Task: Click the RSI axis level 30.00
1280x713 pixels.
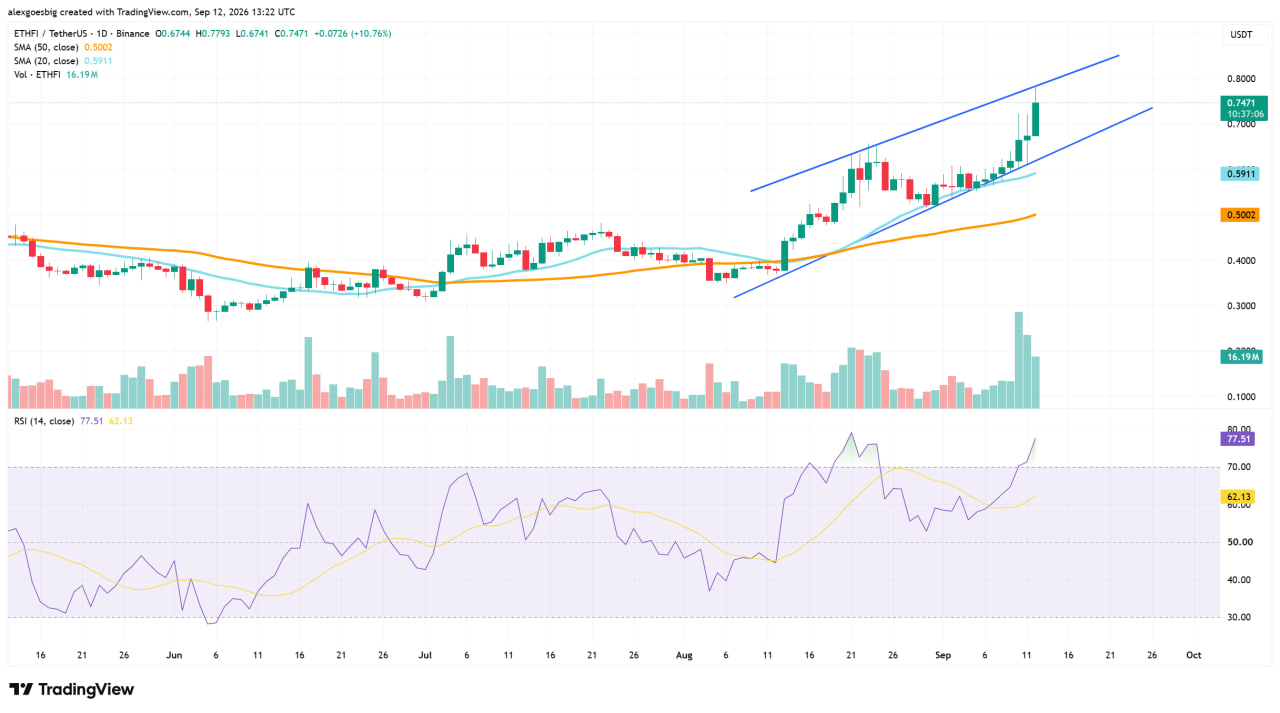Action: coord(1238,617)
